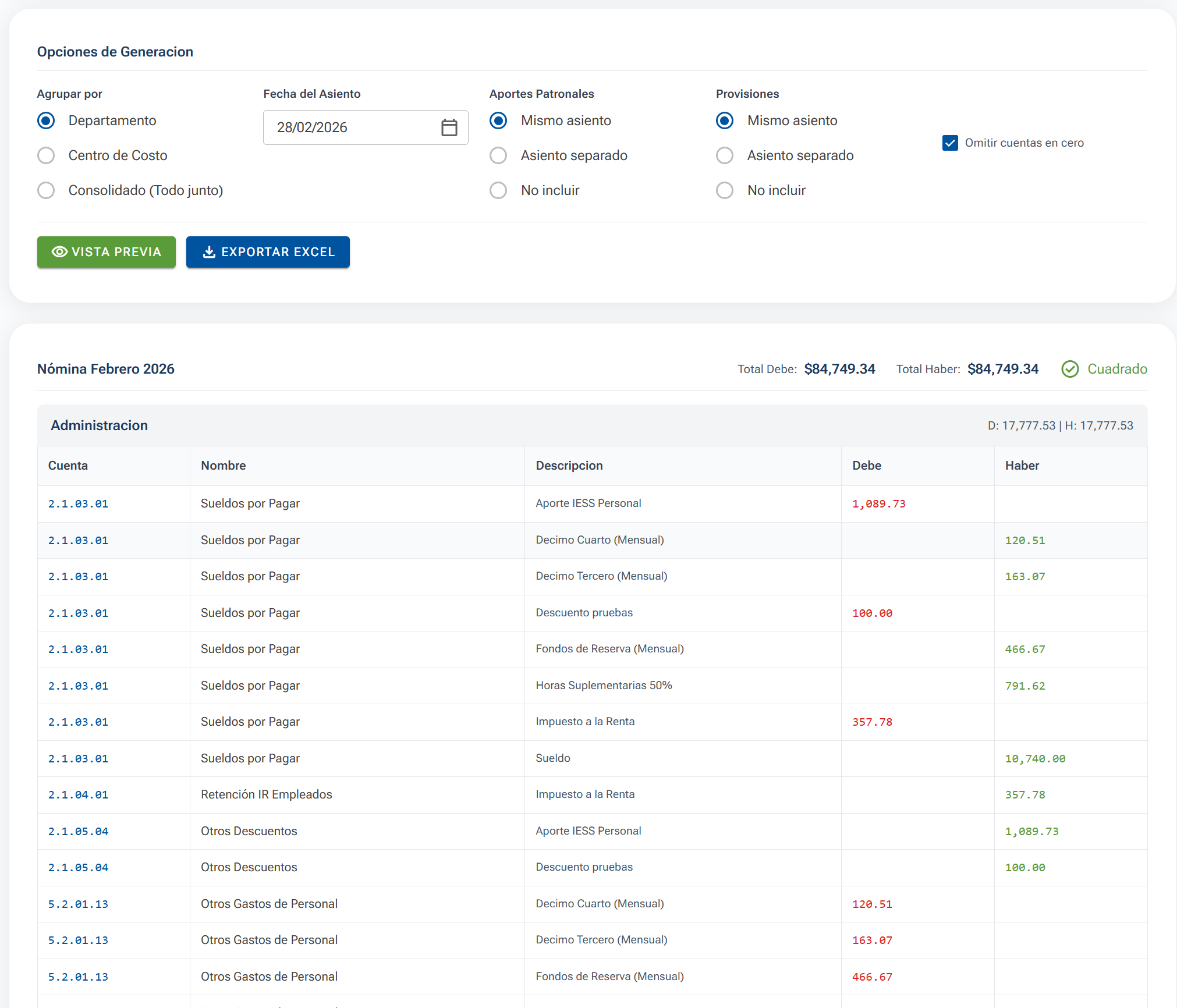Collapse the Administracion section header

99,425
